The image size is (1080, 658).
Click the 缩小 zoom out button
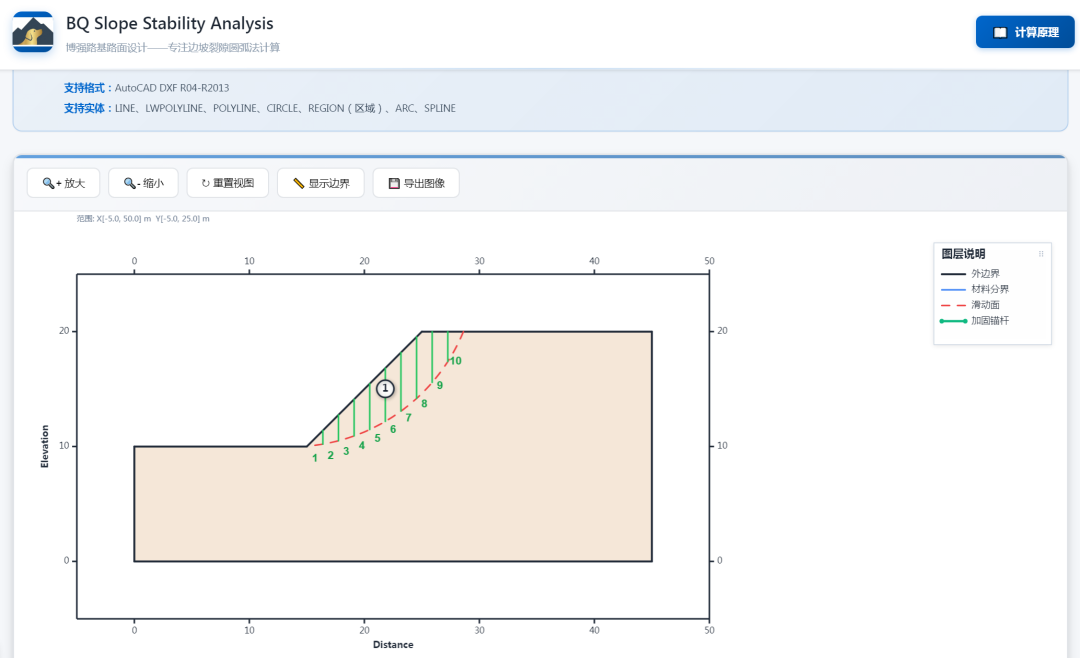point(143,183)
